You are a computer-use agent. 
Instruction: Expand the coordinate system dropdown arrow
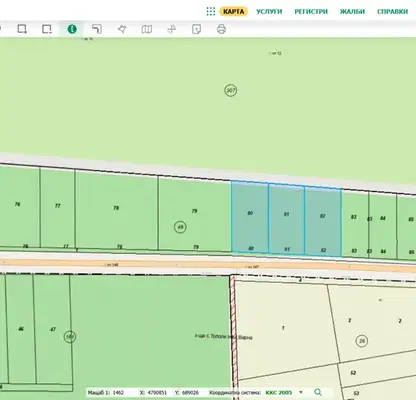[x=301, y=392]
